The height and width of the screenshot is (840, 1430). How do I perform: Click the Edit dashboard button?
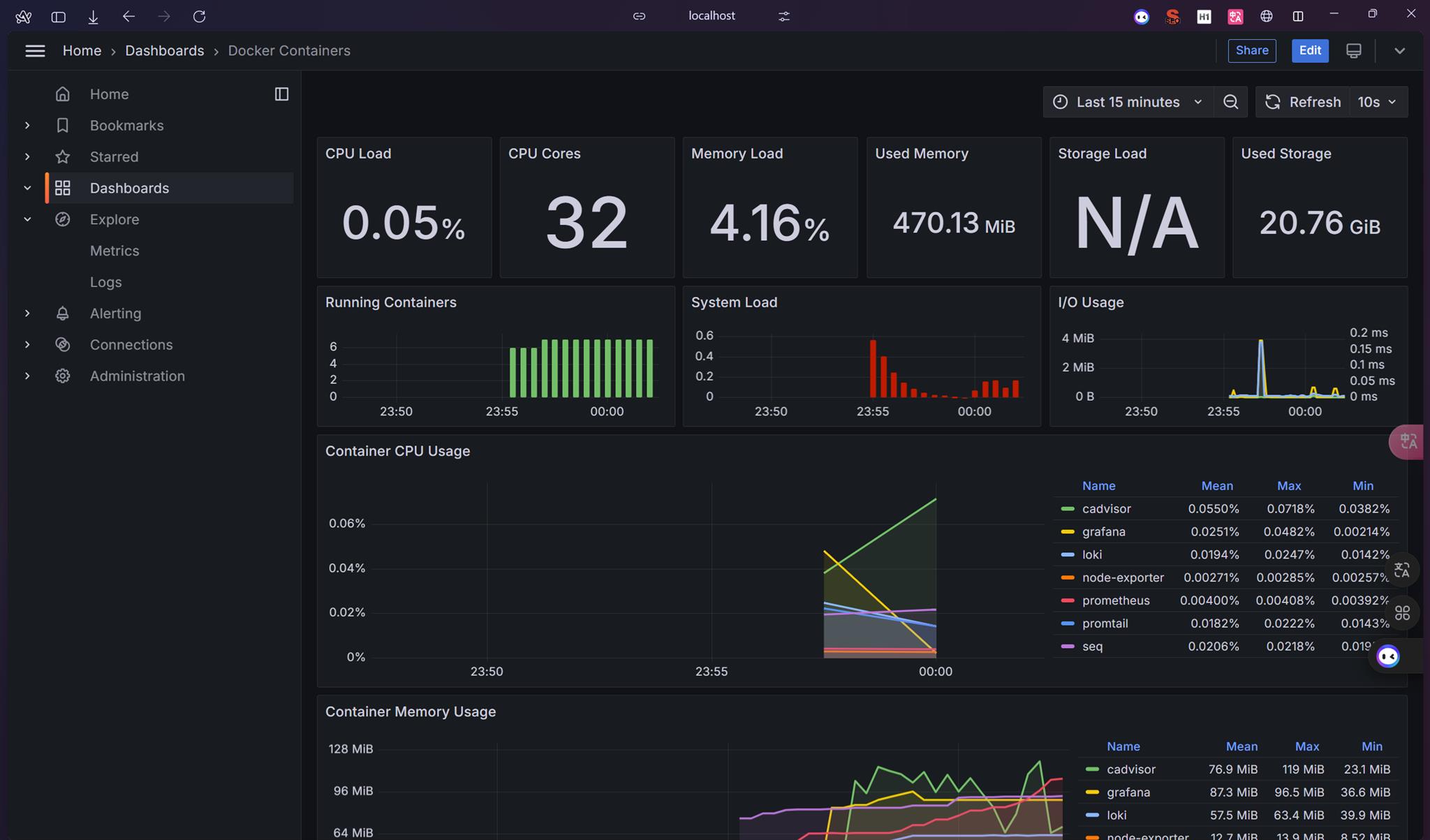pyautogui.click(x=1310, y=50)
